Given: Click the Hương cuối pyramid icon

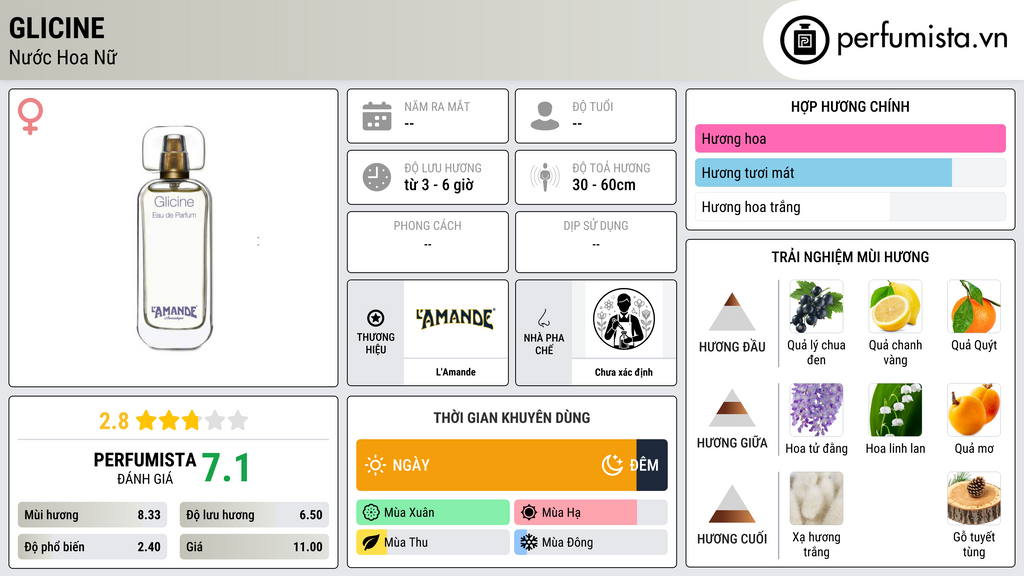Looking at the screenshot, I should point(732,504).
